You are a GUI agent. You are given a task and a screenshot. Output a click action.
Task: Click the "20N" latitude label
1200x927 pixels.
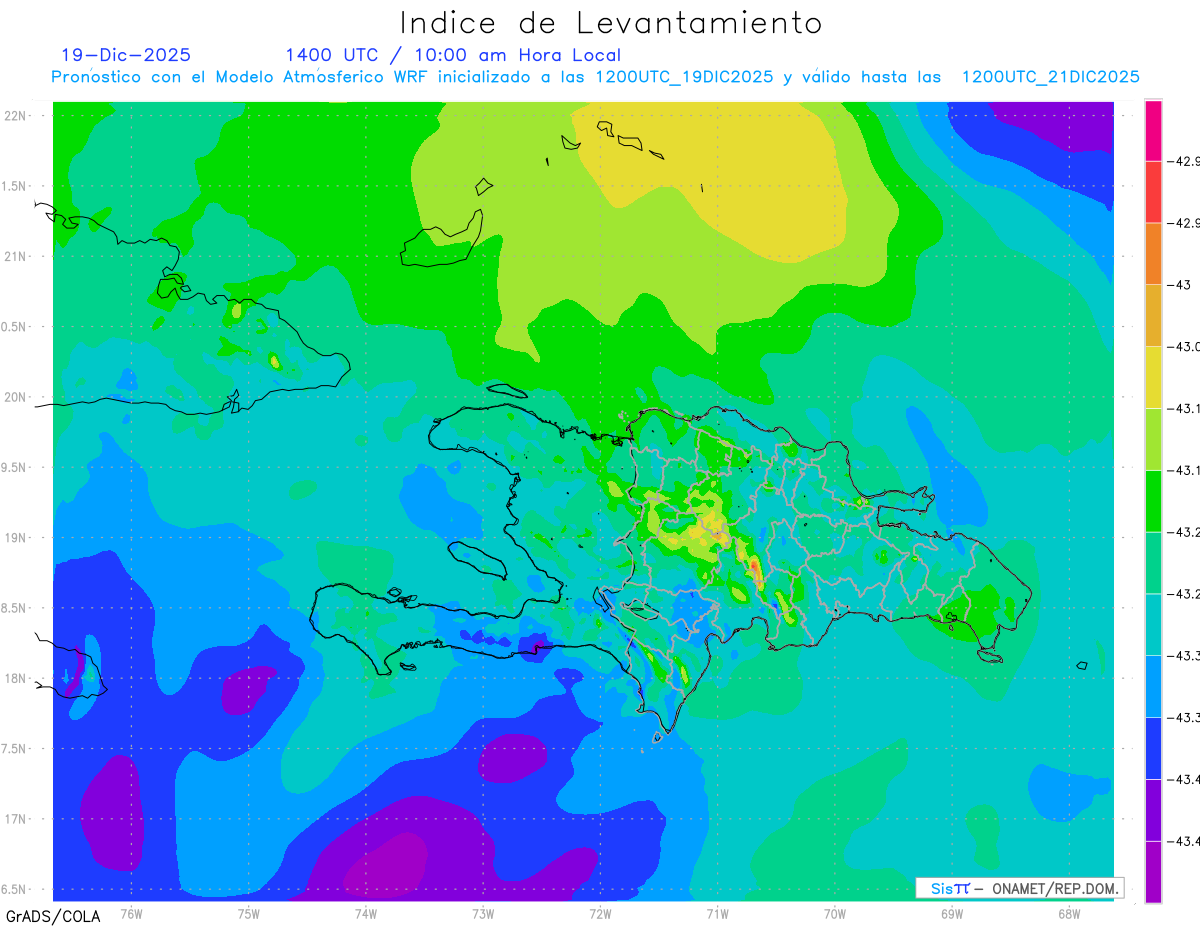point(16,397)
